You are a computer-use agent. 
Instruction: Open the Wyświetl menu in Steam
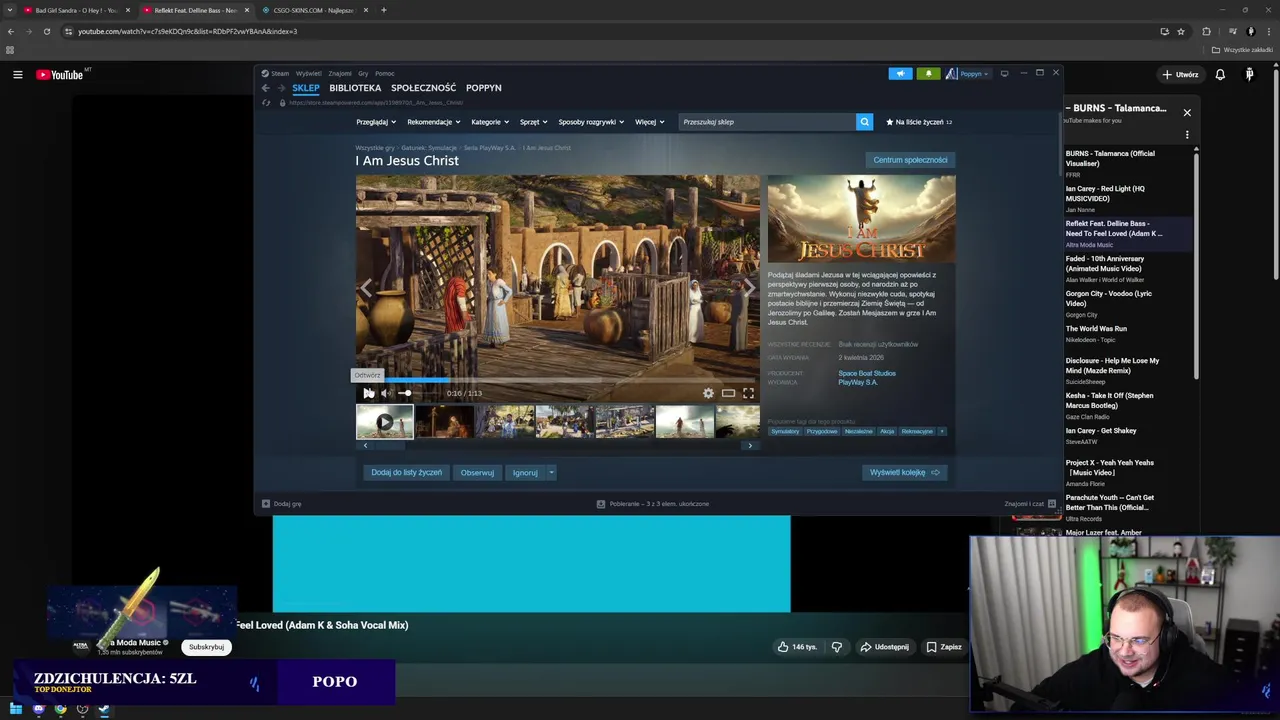(309, 73)
